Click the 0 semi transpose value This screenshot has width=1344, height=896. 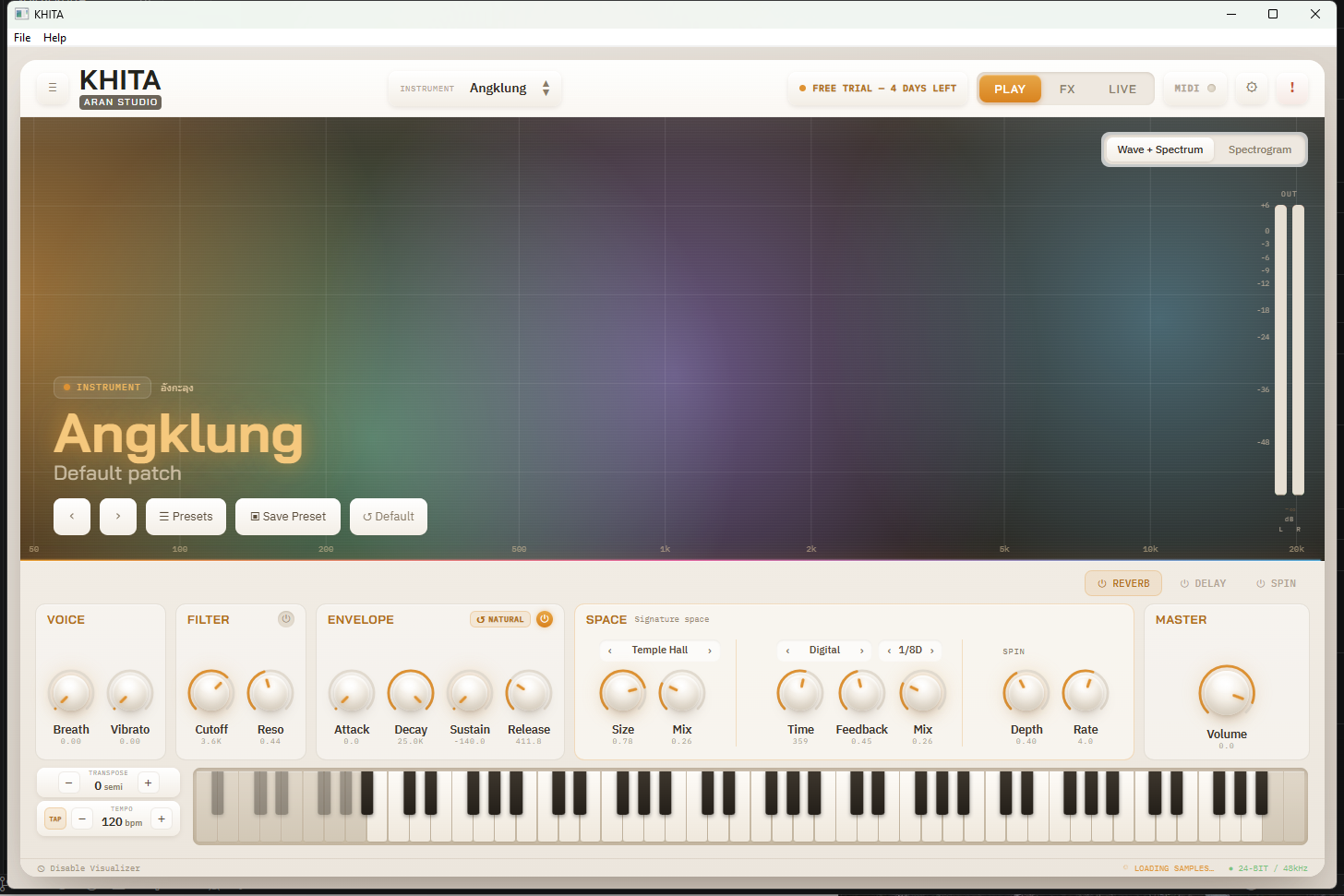point(108,786)
